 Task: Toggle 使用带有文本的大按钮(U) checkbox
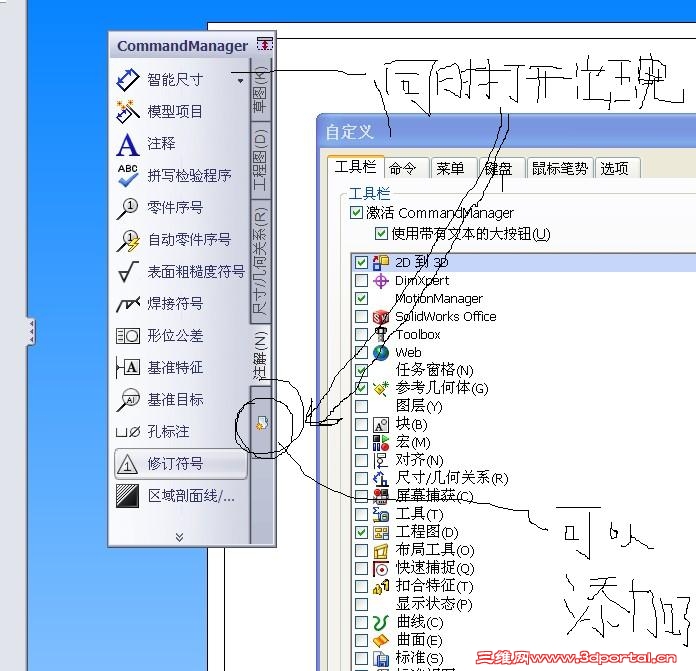pos(381,234)
